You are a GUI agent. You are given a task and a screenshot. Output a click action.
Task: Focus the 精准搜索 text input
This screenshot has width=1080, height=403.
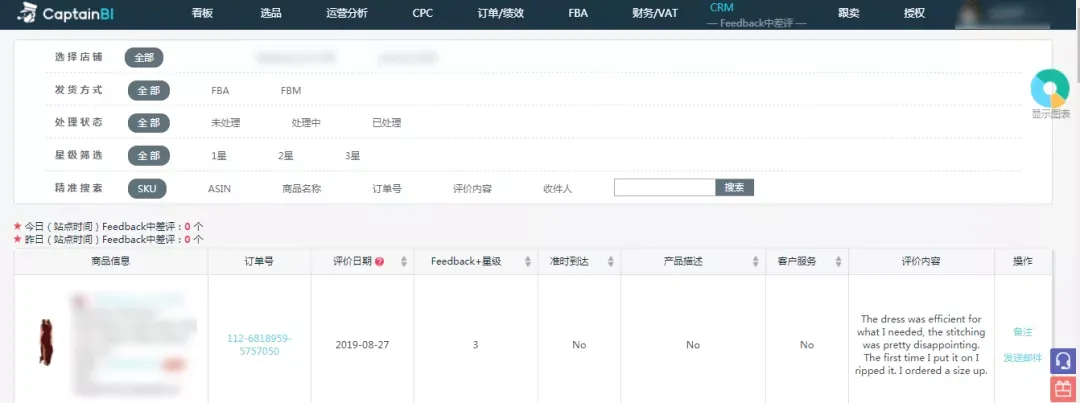pyautogui.click(x=665, y=187)
